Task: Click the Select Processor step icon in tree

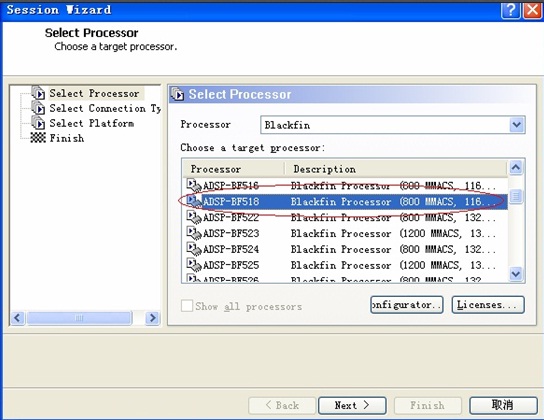Action: (38, 93)
